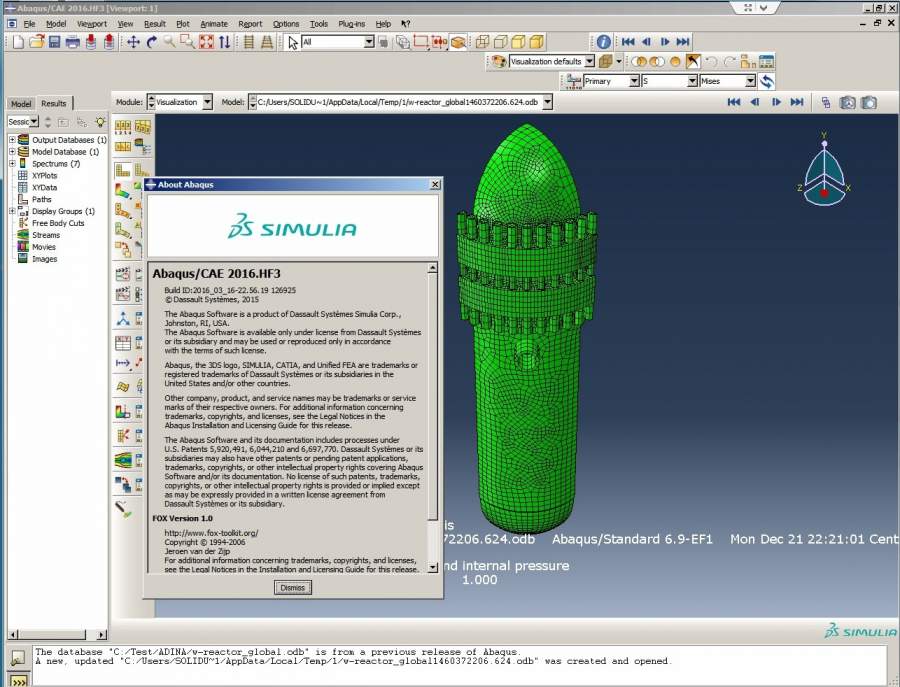Click the Print icon in toolbar
The width and height of the screenshot is (900, 687).
pyautogui.click(x=73, y=42)
